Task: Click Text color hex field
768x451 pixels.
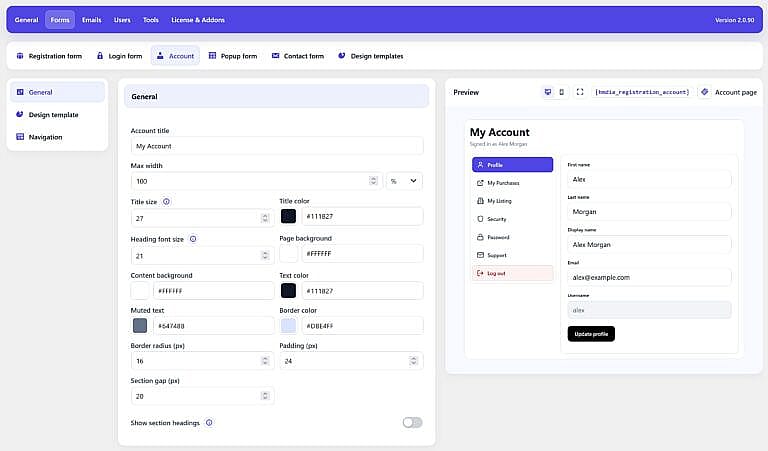Action: pyautogui.click(x=362, y=291)
